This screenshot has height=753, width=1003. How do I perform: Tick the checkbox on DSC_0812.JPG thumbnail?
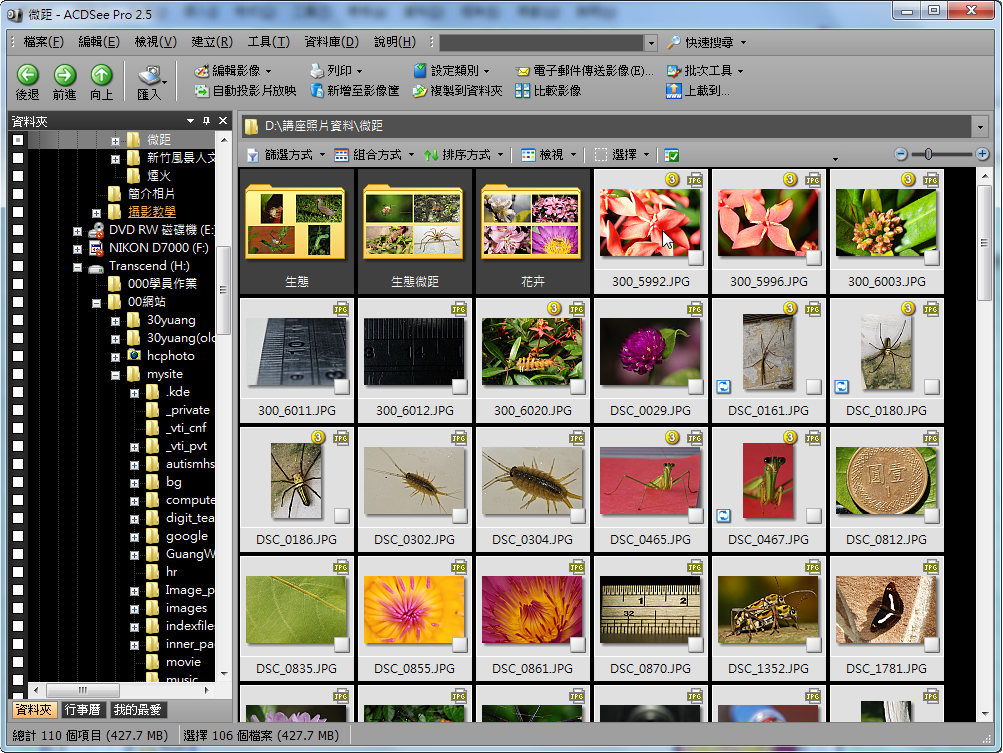(933, 515)
